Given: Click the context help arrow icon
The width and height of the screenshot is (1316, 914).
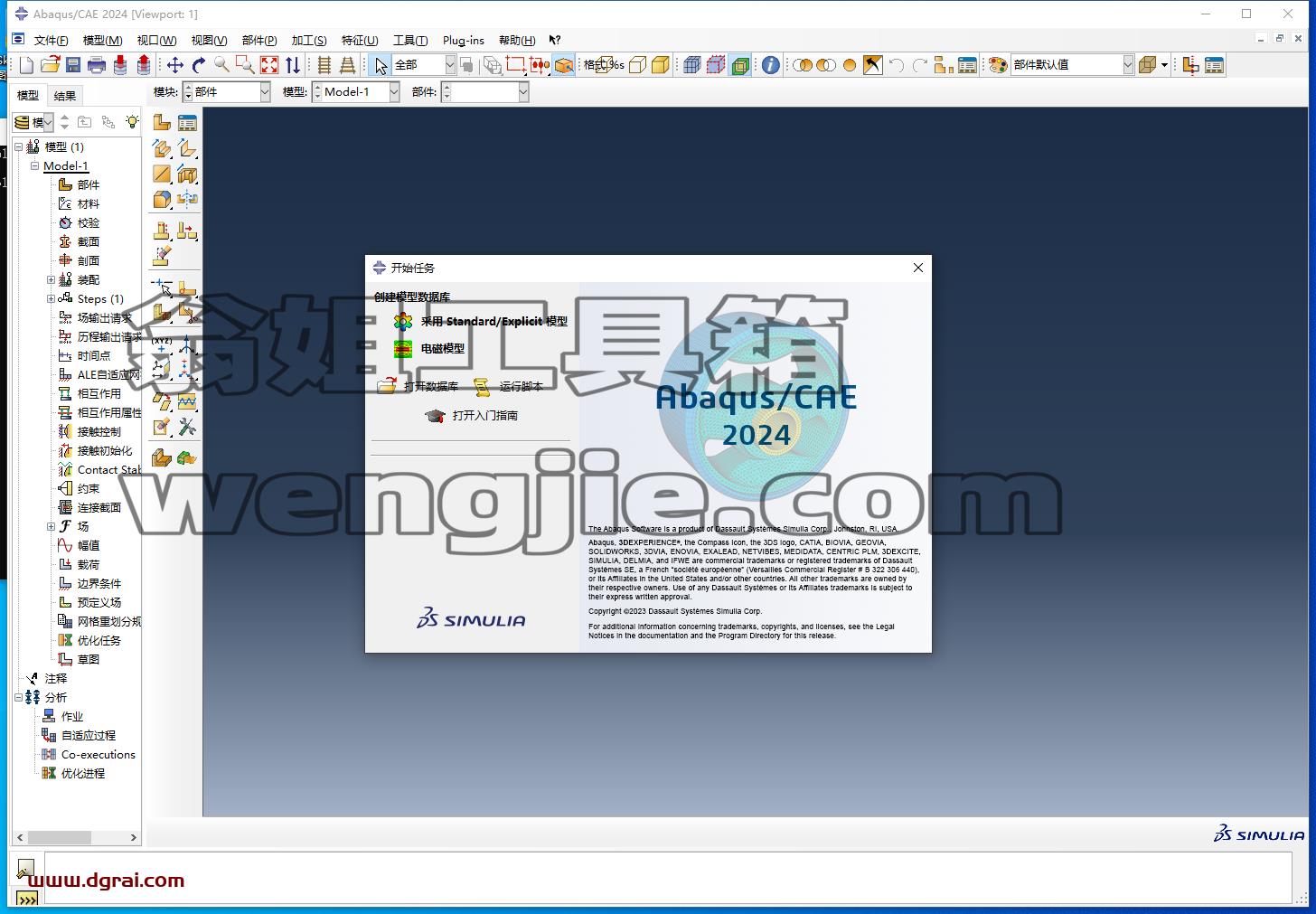Looking at the screenshot, I should click(555, 40).
